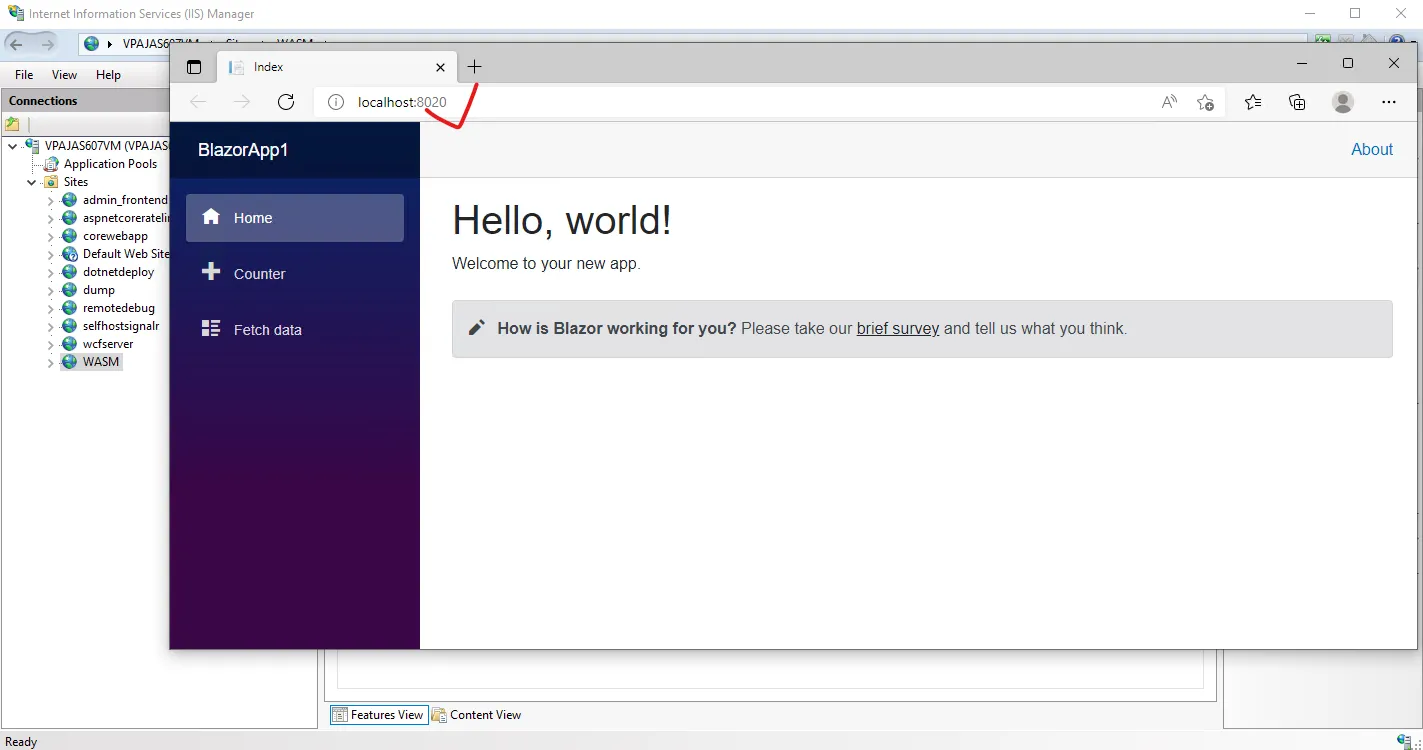
Task: Add this page to favorites
Action: pyautogui.click(x=1205, y=102)
